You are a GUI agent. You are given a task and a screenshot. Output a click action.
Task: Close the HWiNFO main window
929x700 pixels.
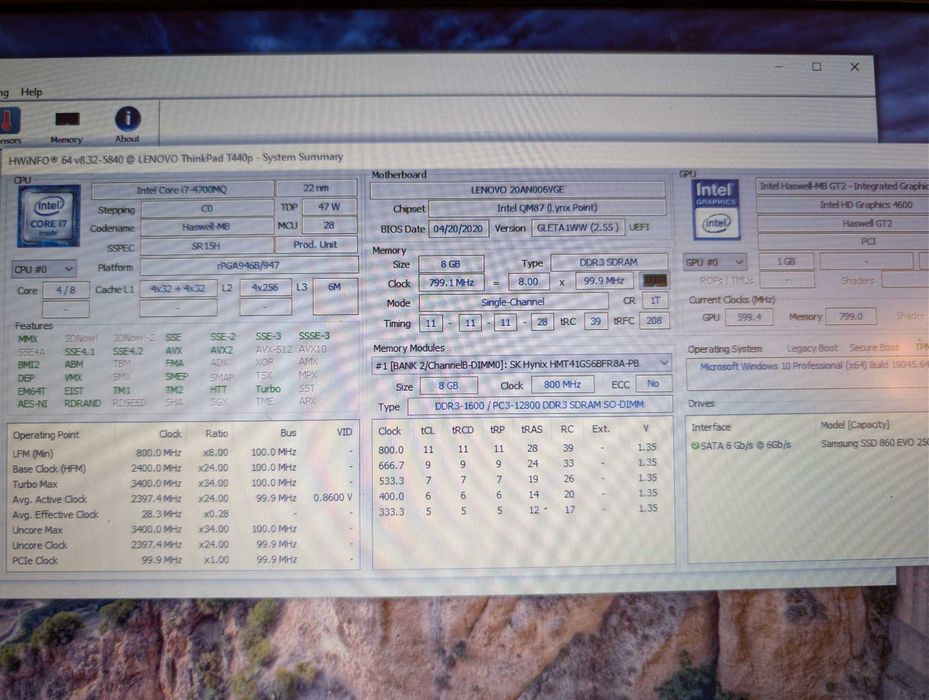pyautogui.click(x=854, y=67)
